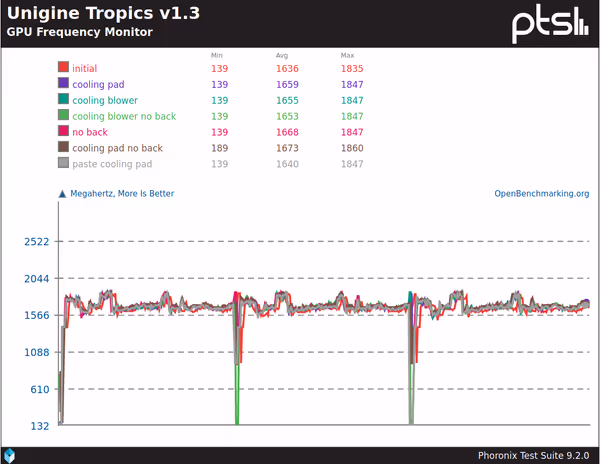Select the 'no back' legend label

pos(90,132)
